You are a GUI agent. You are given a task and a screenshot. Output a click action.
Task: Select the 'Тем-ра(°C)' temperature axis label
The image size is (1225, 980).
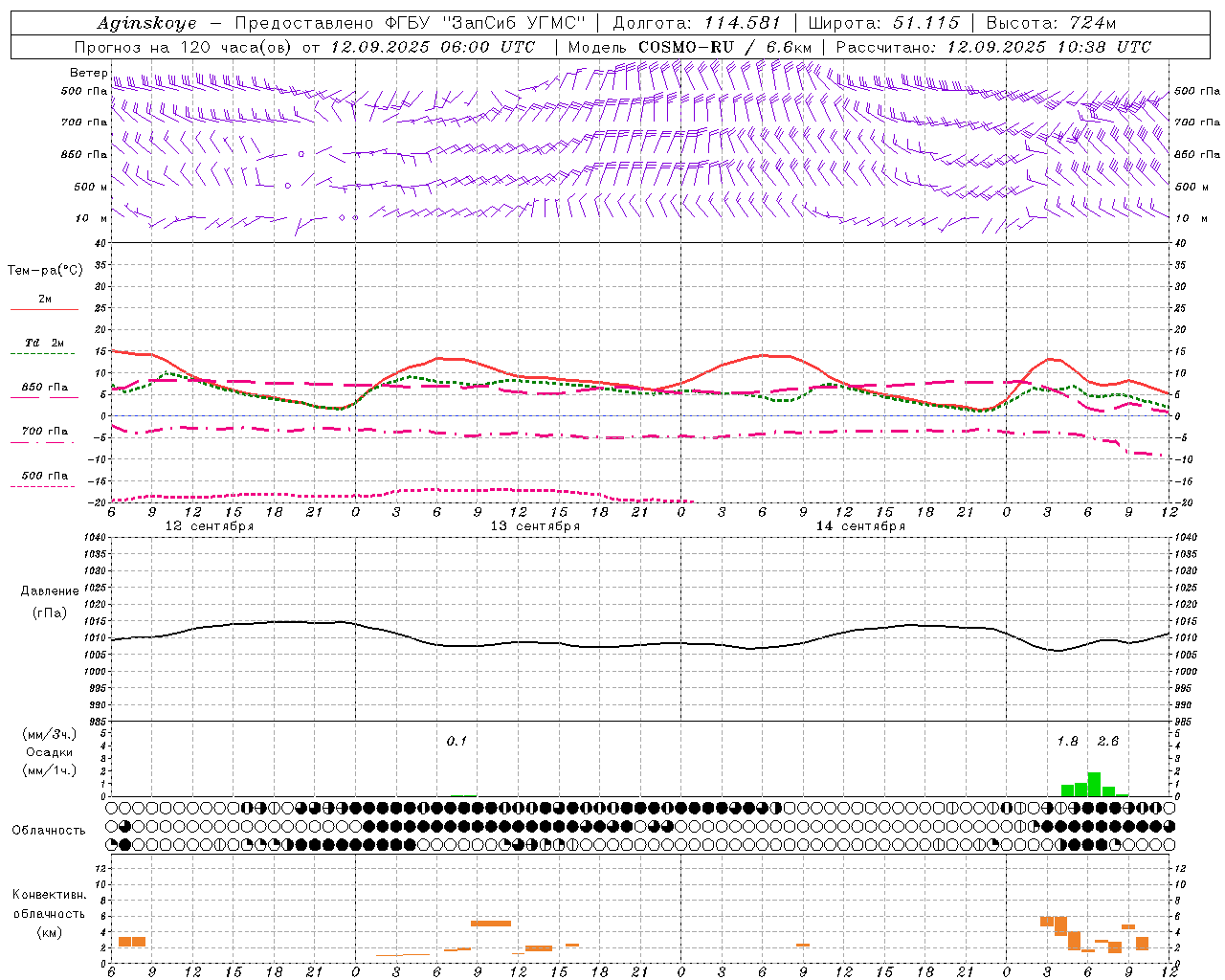pyautogui.click(x=45, y=271)
